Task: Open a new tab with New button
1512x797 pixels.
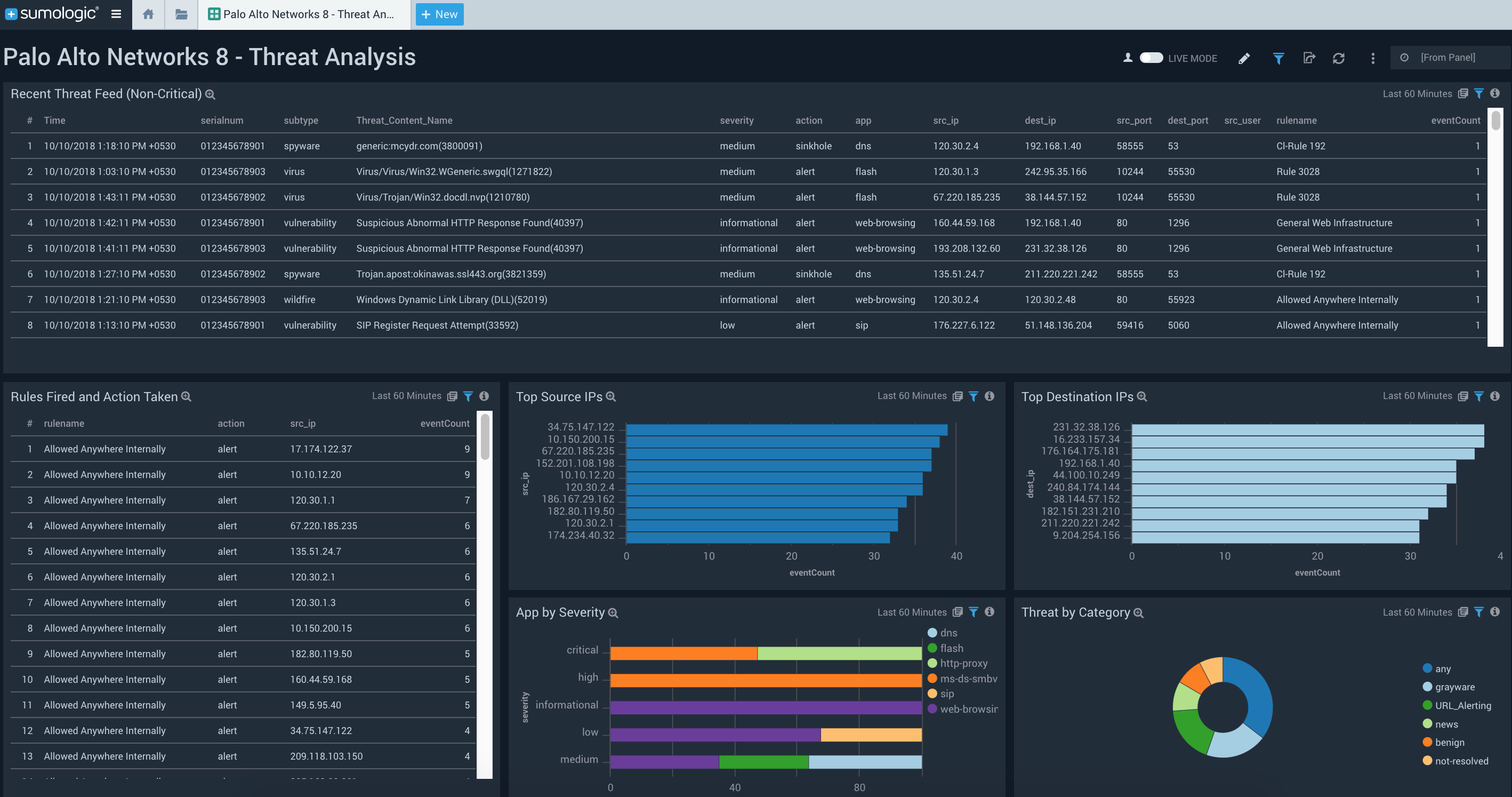Action: click(x=440, y=14)
